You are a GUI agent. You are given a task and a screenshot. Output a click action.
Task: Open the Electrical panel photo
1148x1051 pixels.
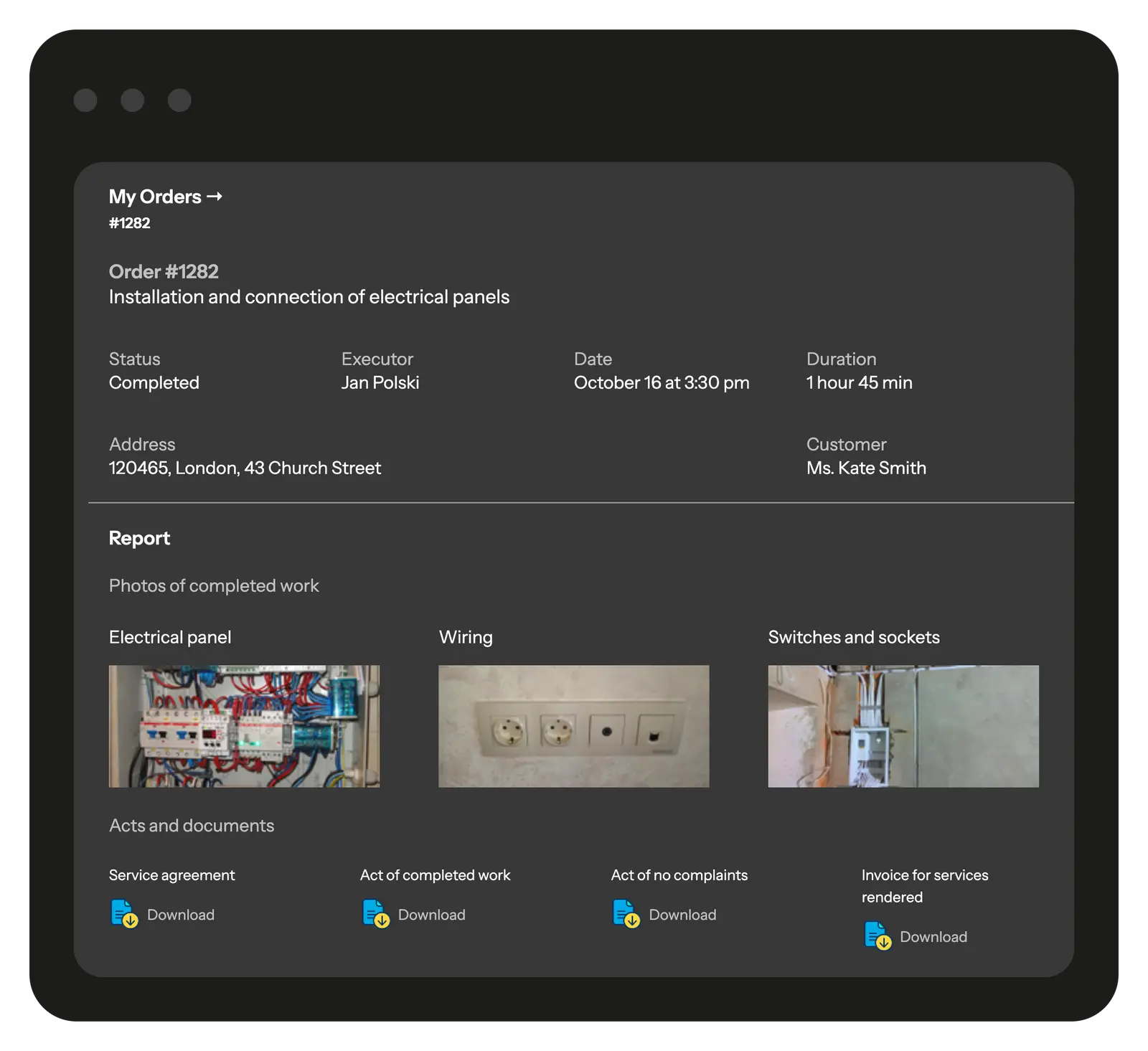(244, 726)
